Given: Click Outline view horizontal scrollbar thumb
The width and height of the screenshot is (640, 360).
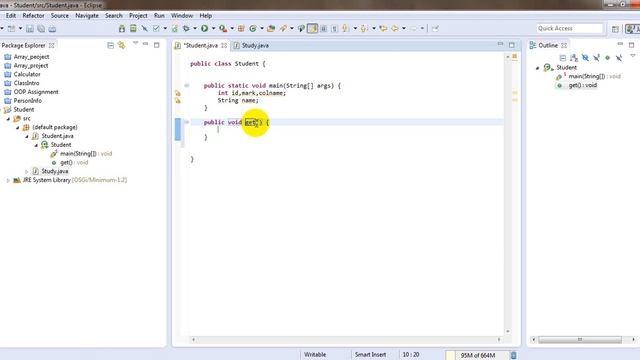Looking at the screenshot, I should [580, 340].
